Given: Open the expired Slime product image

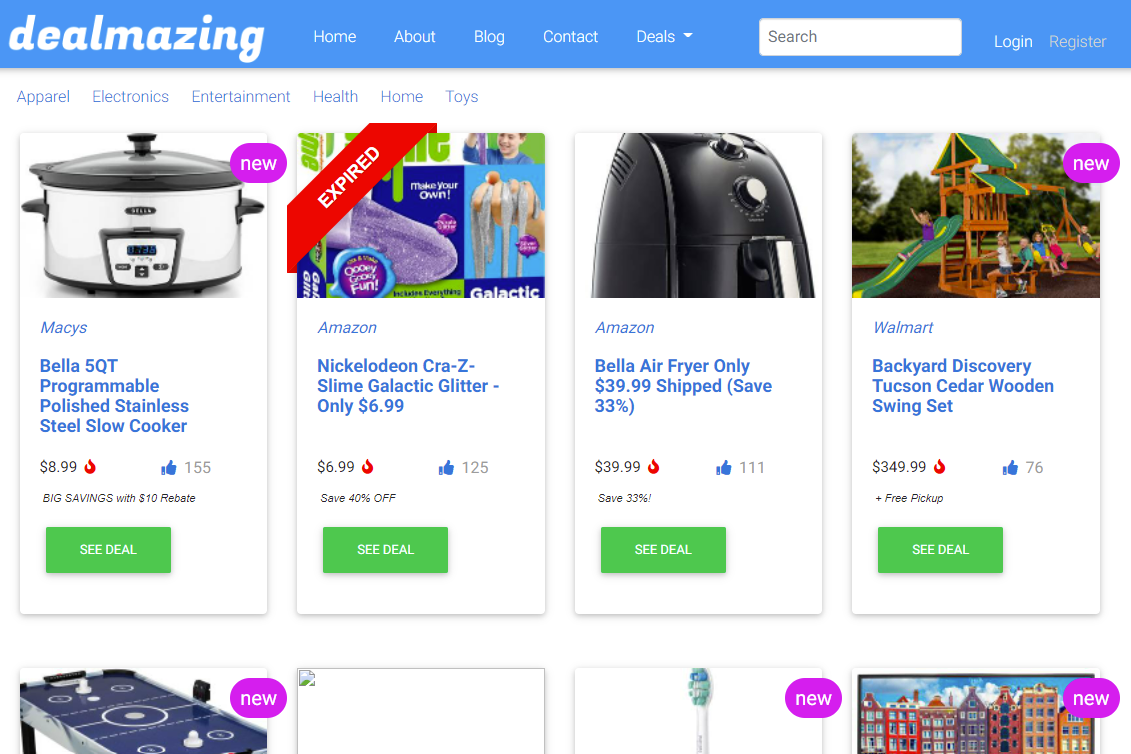Looking at the screenshot, I should (x=421, y=215).
